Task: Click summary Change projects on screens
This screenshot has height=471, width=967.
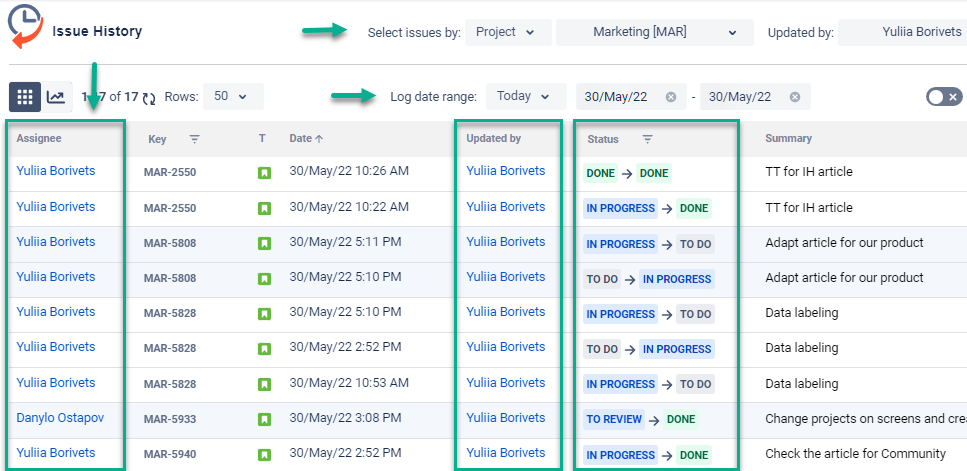Action: 866,419
